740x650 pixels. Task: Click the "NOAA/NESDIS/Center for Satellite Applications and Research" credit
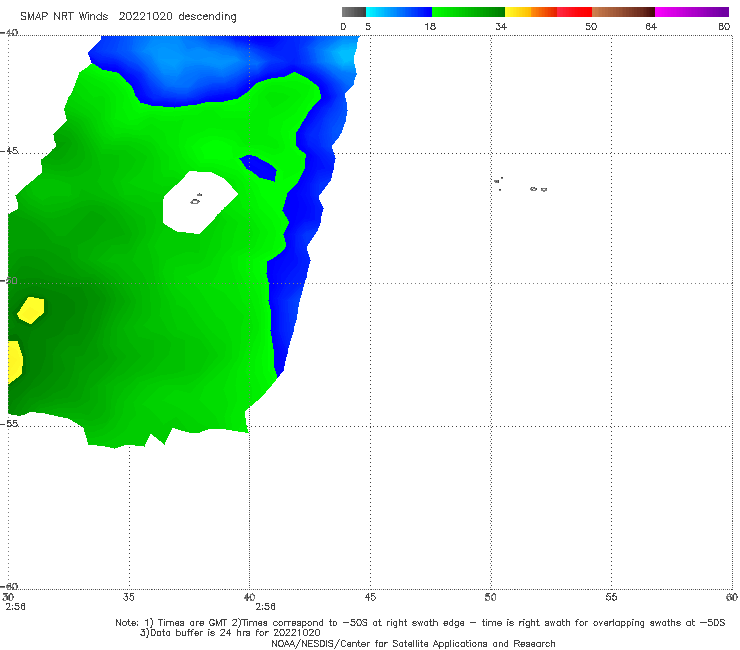point(413,644)
